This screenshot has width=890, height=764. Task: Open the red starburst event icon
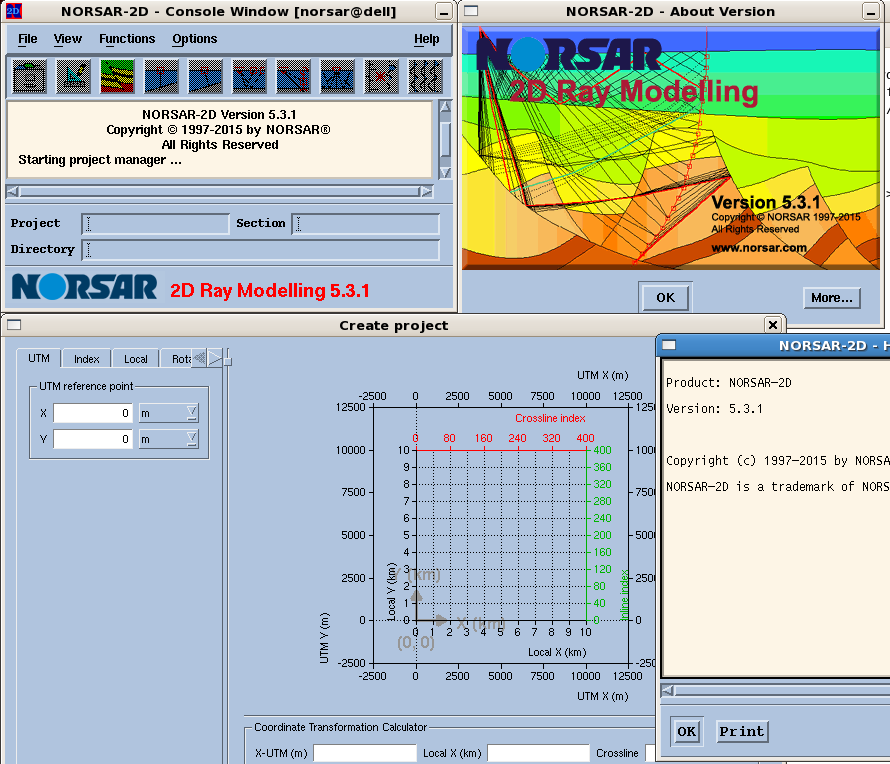(x=381, y=76)
